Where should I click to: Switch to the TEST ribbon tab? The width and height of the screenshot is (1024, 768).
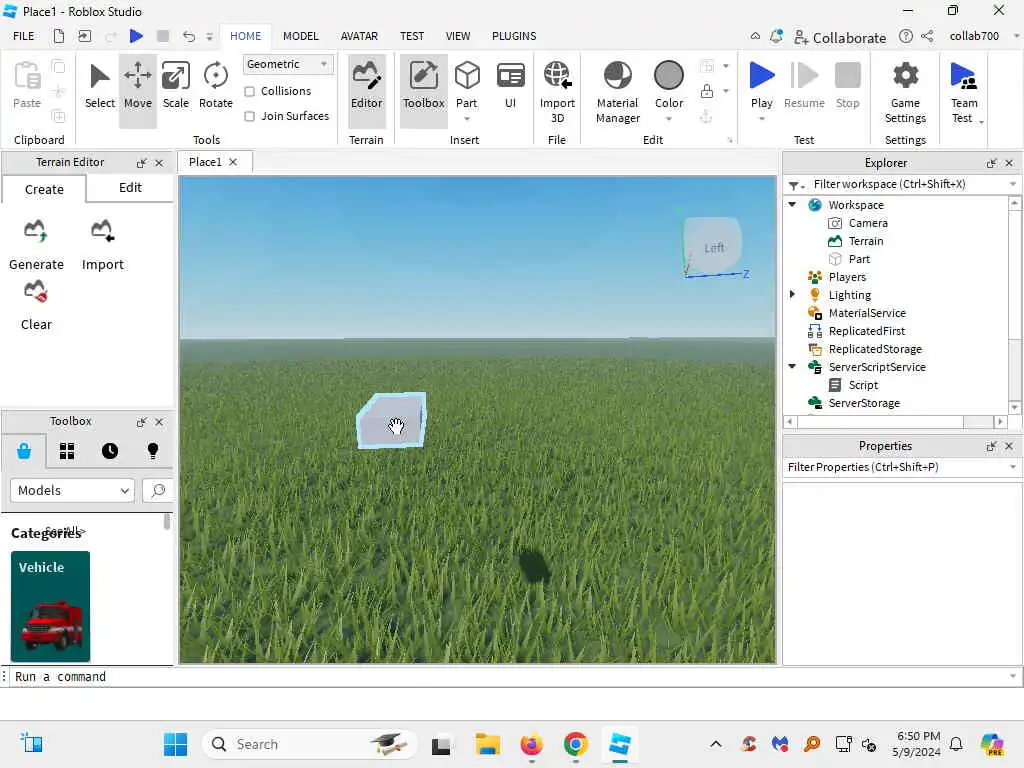pos(411,36)
